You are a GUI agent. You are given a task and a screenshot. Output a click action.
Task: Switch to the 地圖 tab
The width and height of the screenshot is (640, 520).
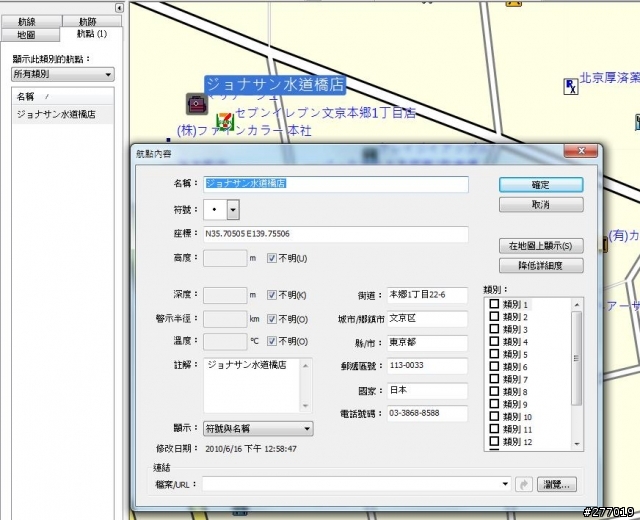click(x=31, y=35)
